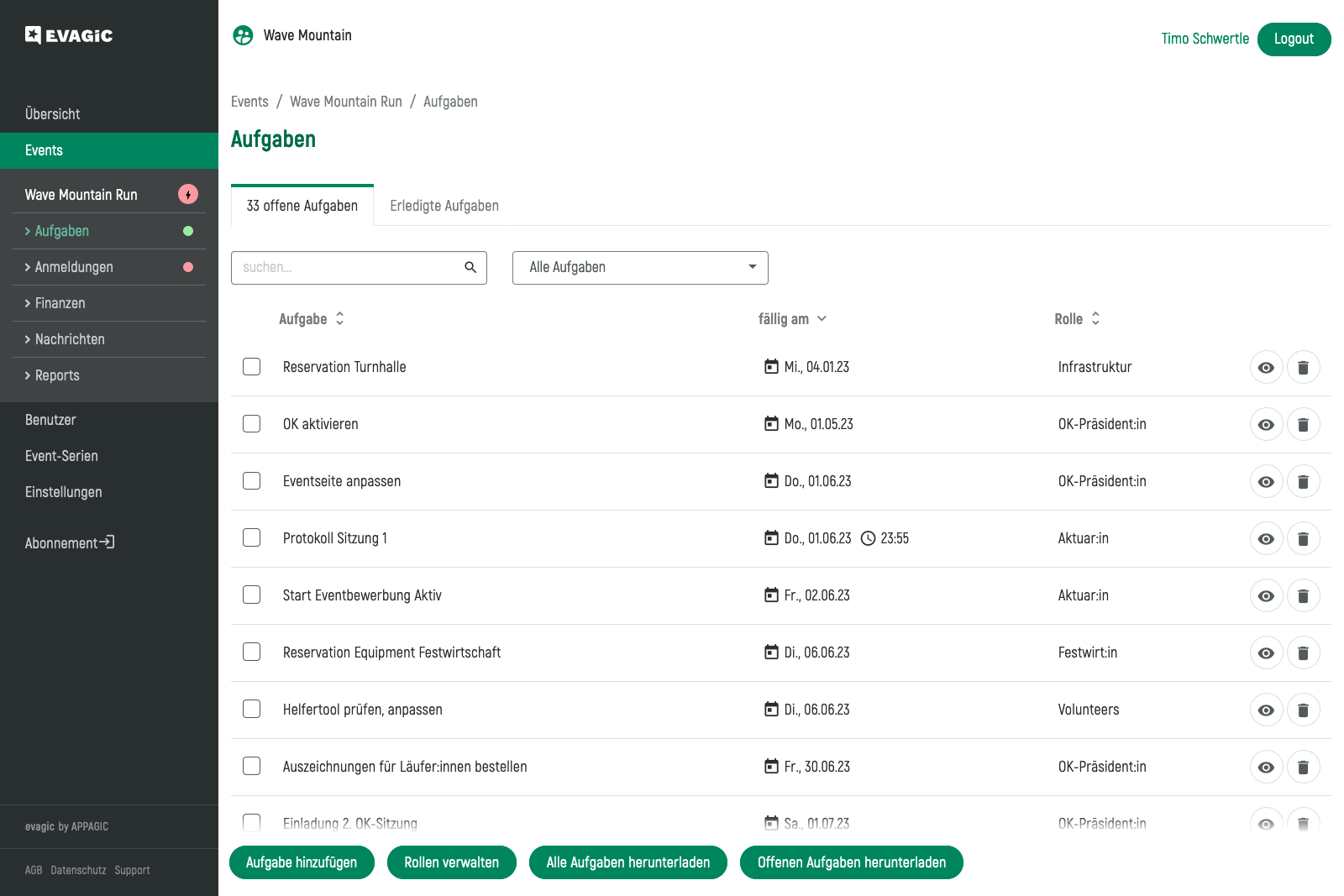Click the Aufgabe hinzufügen button
This screenshot has width=1344, height=896.
tap(302, 862)
